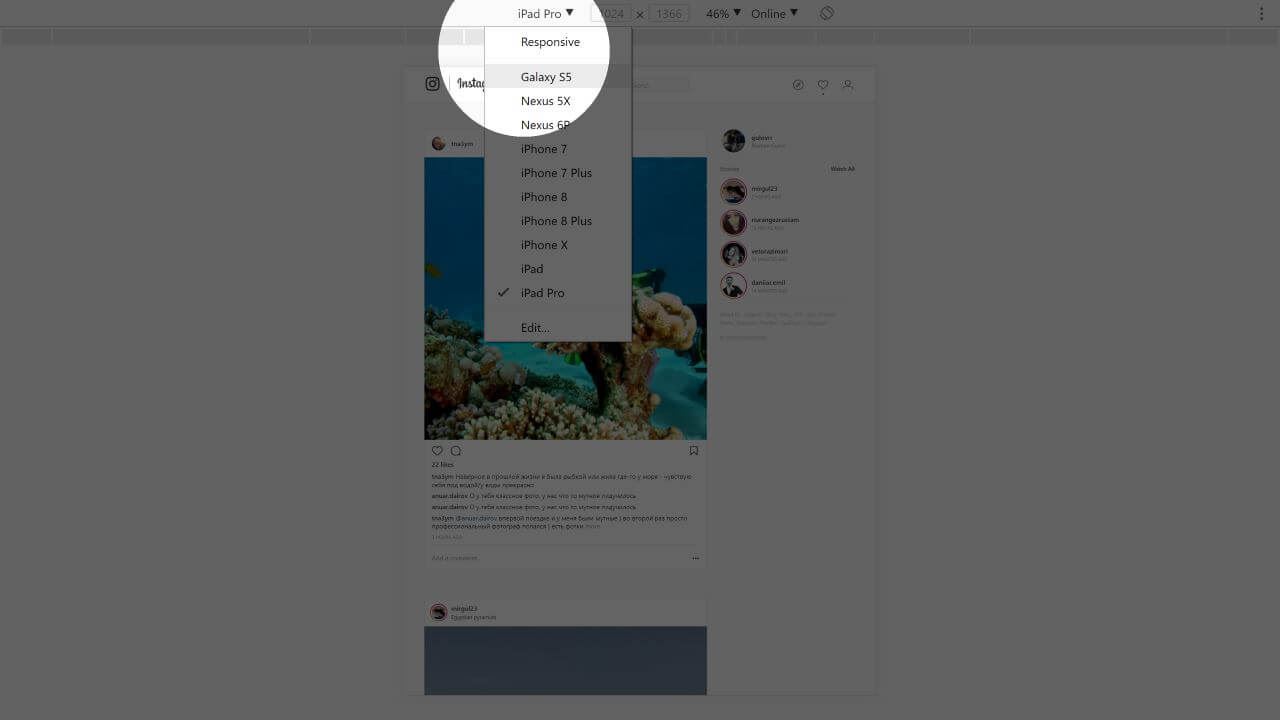The image size is (1280, 720).
Task: Click the Add a comment field
Action: pos(556,558)
